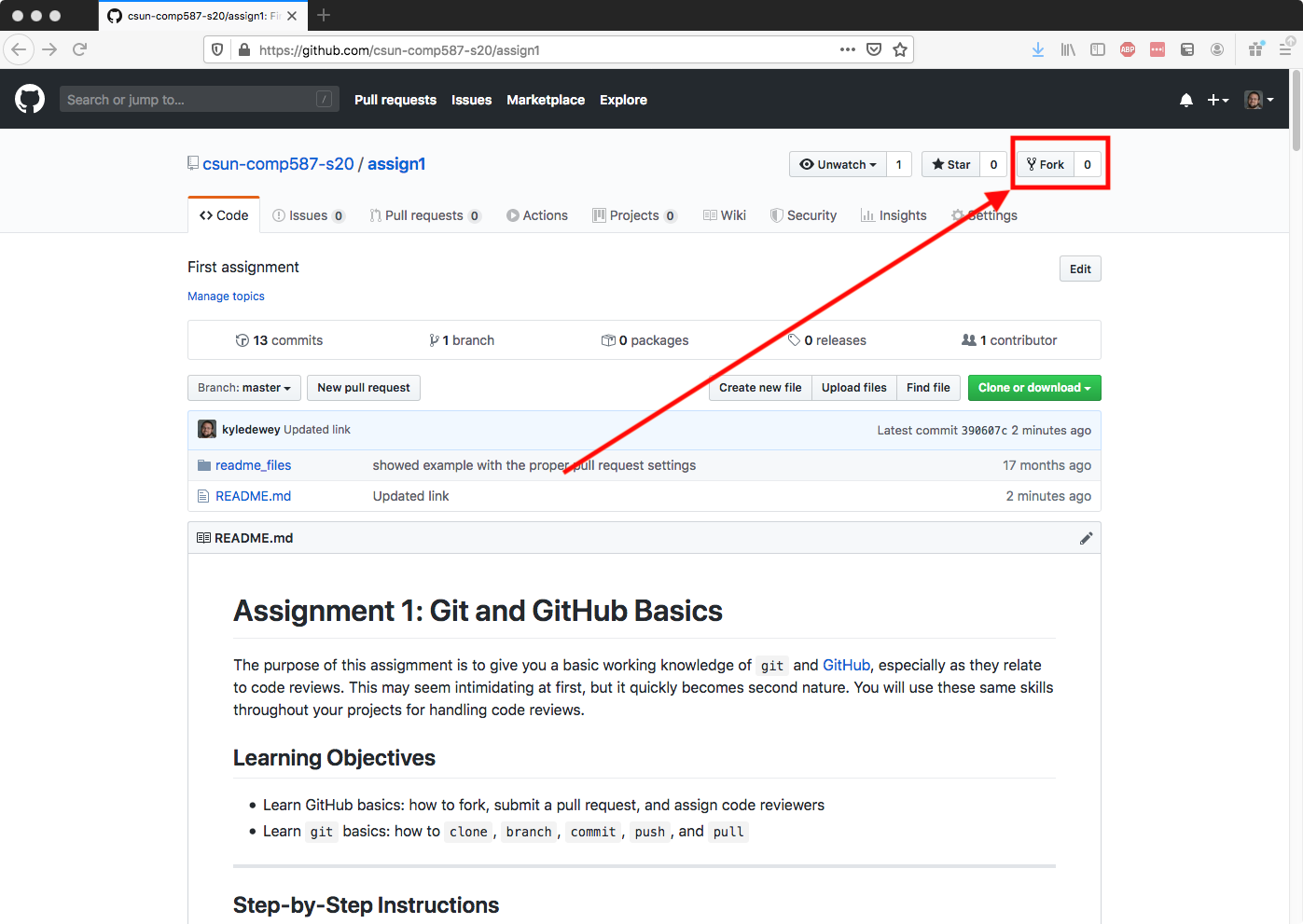Open Issues in top navigation
Image resolution: width=1303 pixels, height=924 pixels.
pos(471,100)
